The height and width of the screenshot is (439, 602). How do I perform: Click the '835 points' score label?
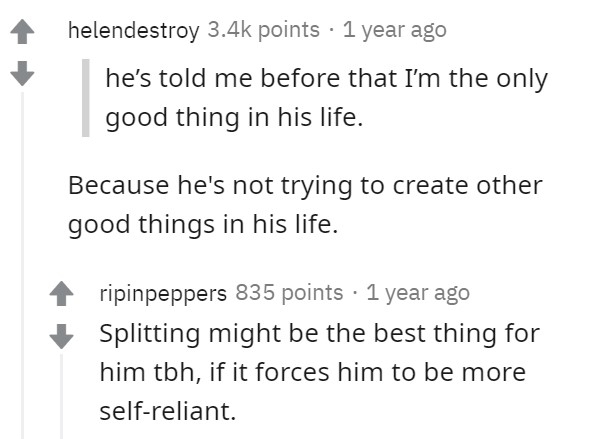(x=289, y=293)
